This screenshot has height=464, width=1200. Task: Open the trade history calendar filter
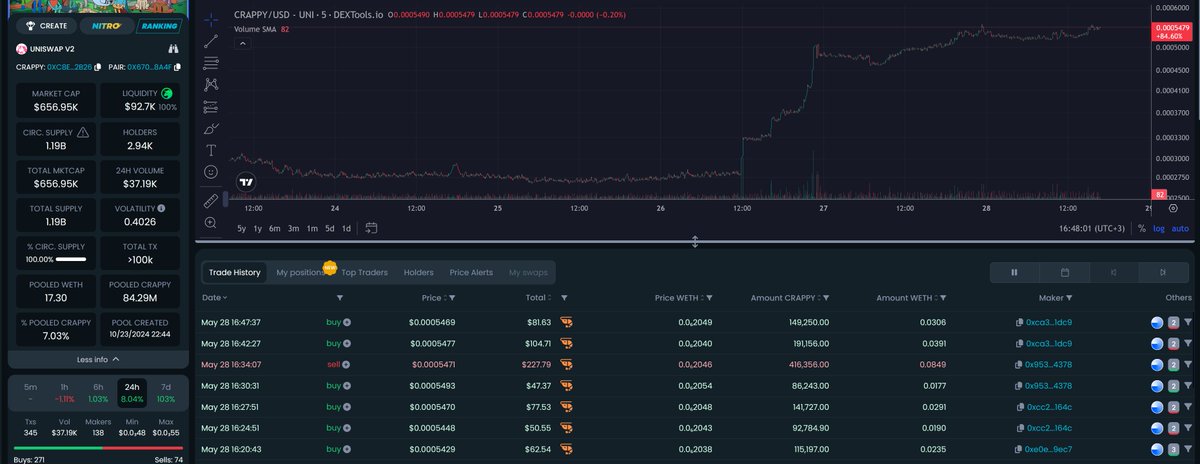[1065, 272]
